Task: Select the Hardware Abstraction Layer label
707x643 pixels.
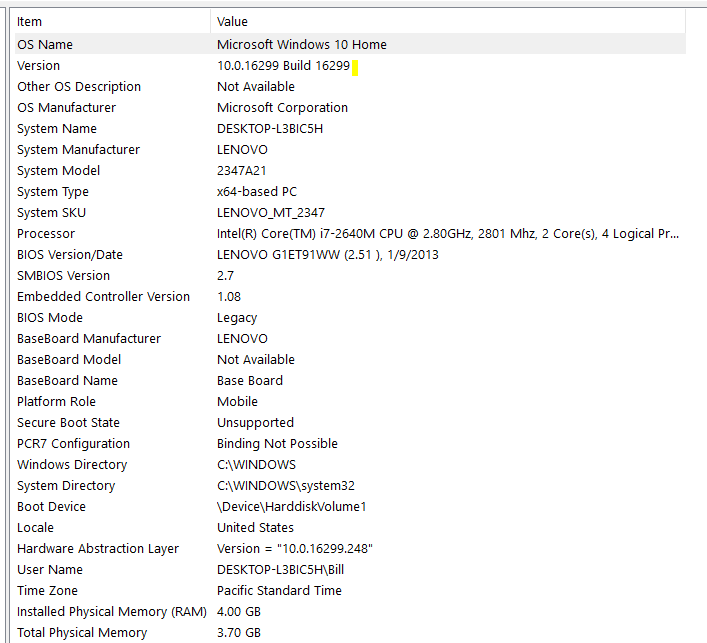Action: pos(98,549)
